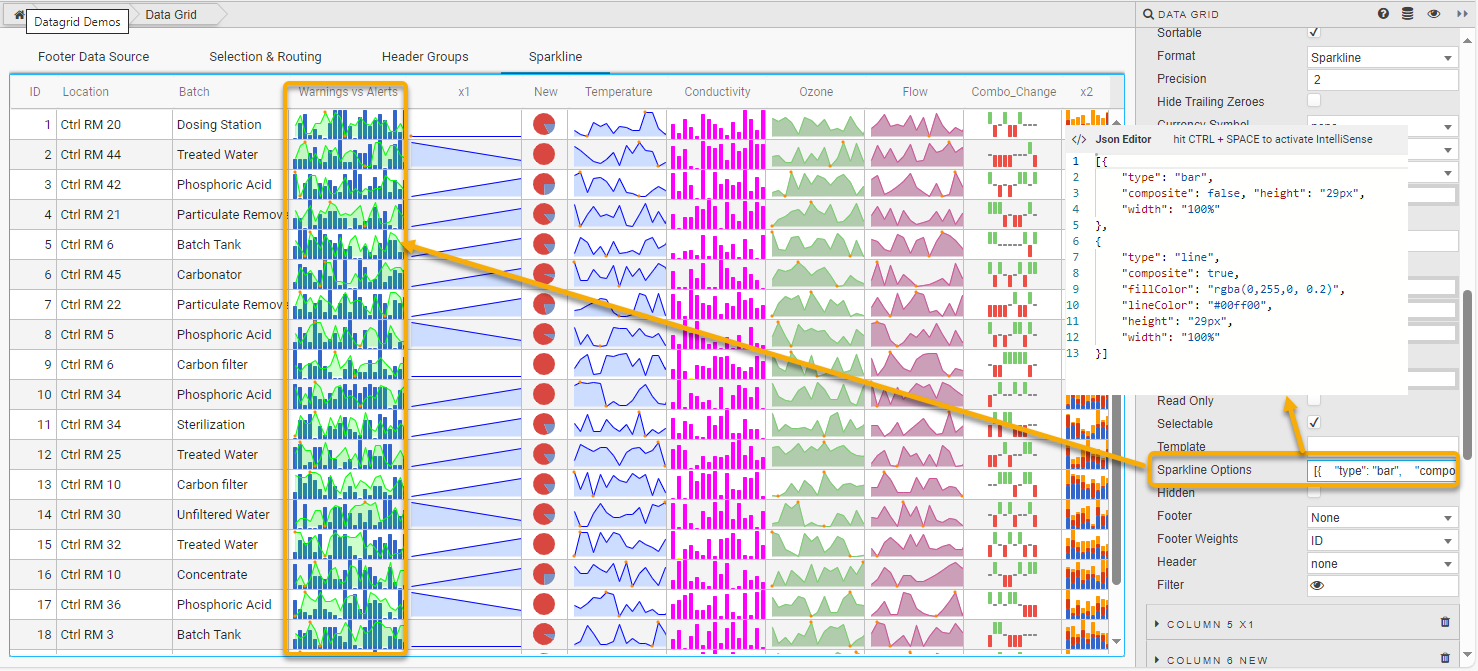
Task: Enable Hide Trailing Zeroes
Action: (x=1313, y=101)
